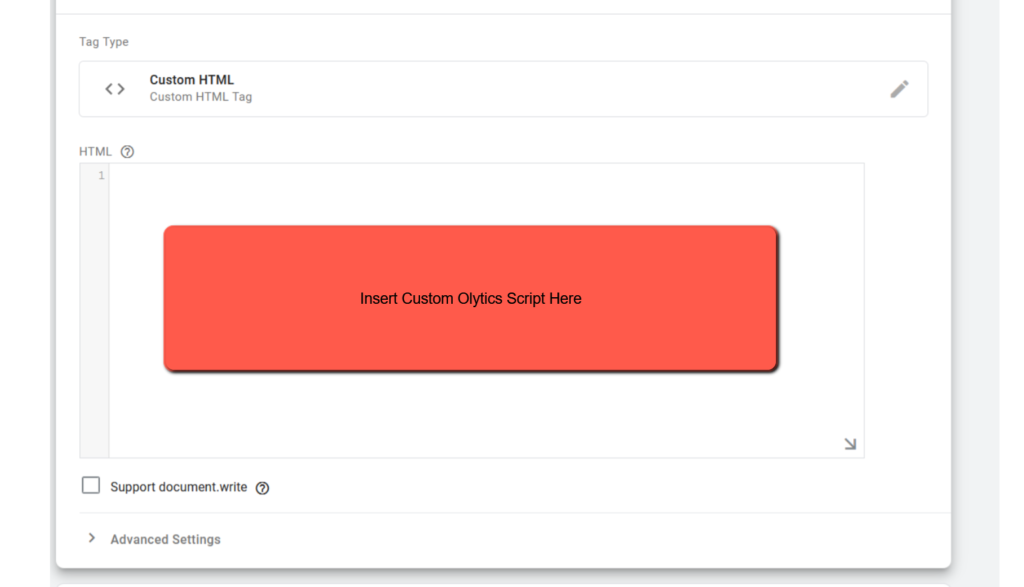1024x587 pixels.
Task: Click the Custom HTML Tag subtitle
Action: (x=201, y=97)
